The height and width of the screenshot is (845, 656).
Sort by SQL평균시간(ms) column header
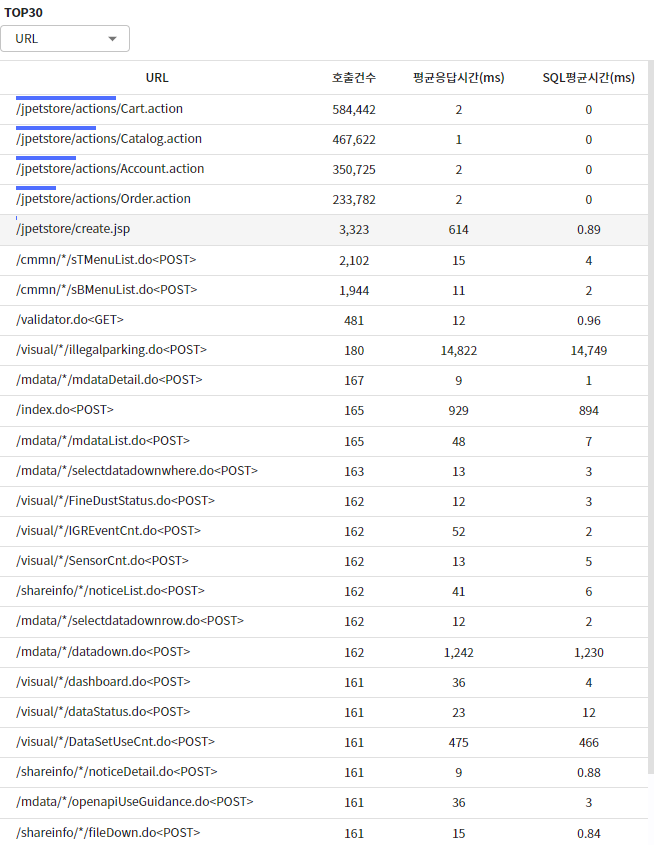[588, 78]
